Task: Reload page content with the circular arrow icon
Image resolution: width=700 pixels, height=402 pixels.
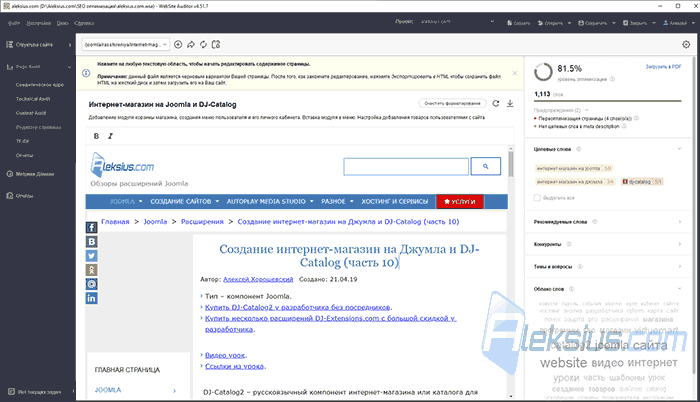Action: pos(496,103)
